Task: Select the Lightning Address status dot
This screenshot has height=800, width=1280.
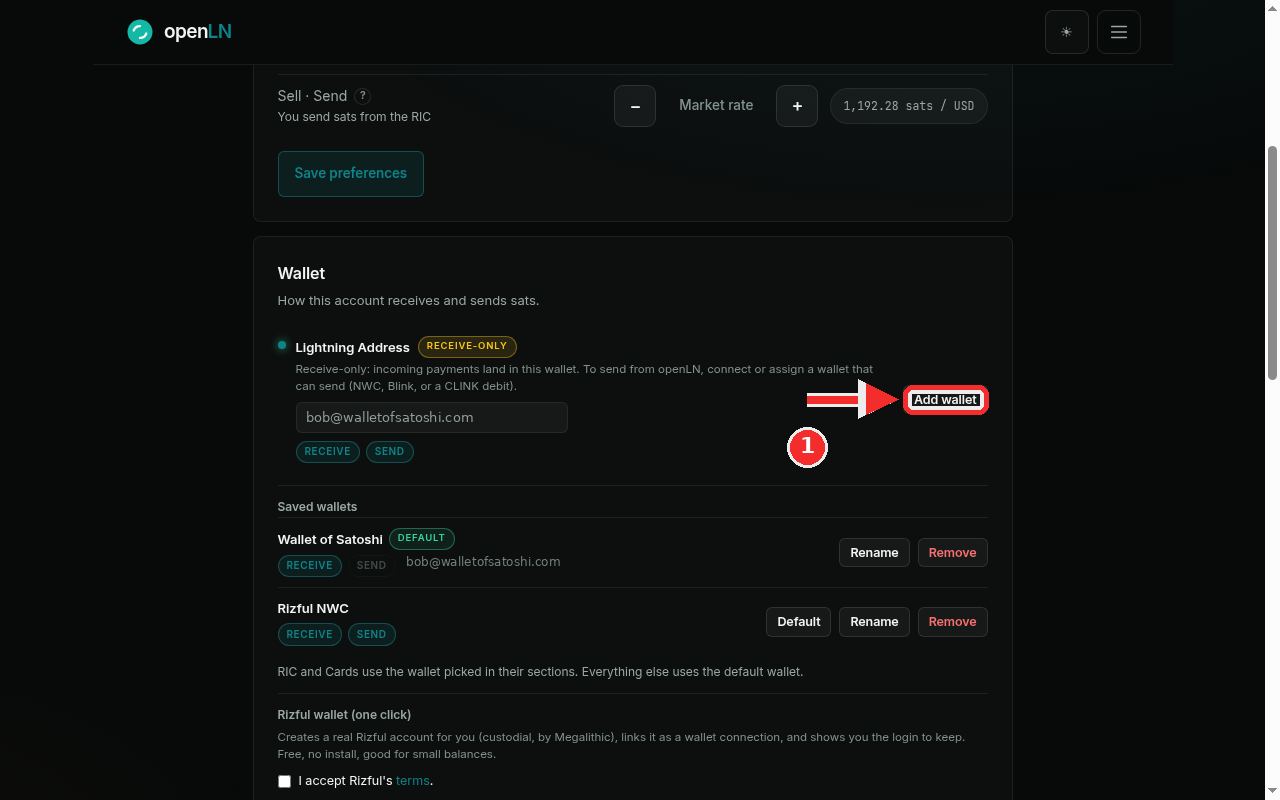Action: click(282, 345)
